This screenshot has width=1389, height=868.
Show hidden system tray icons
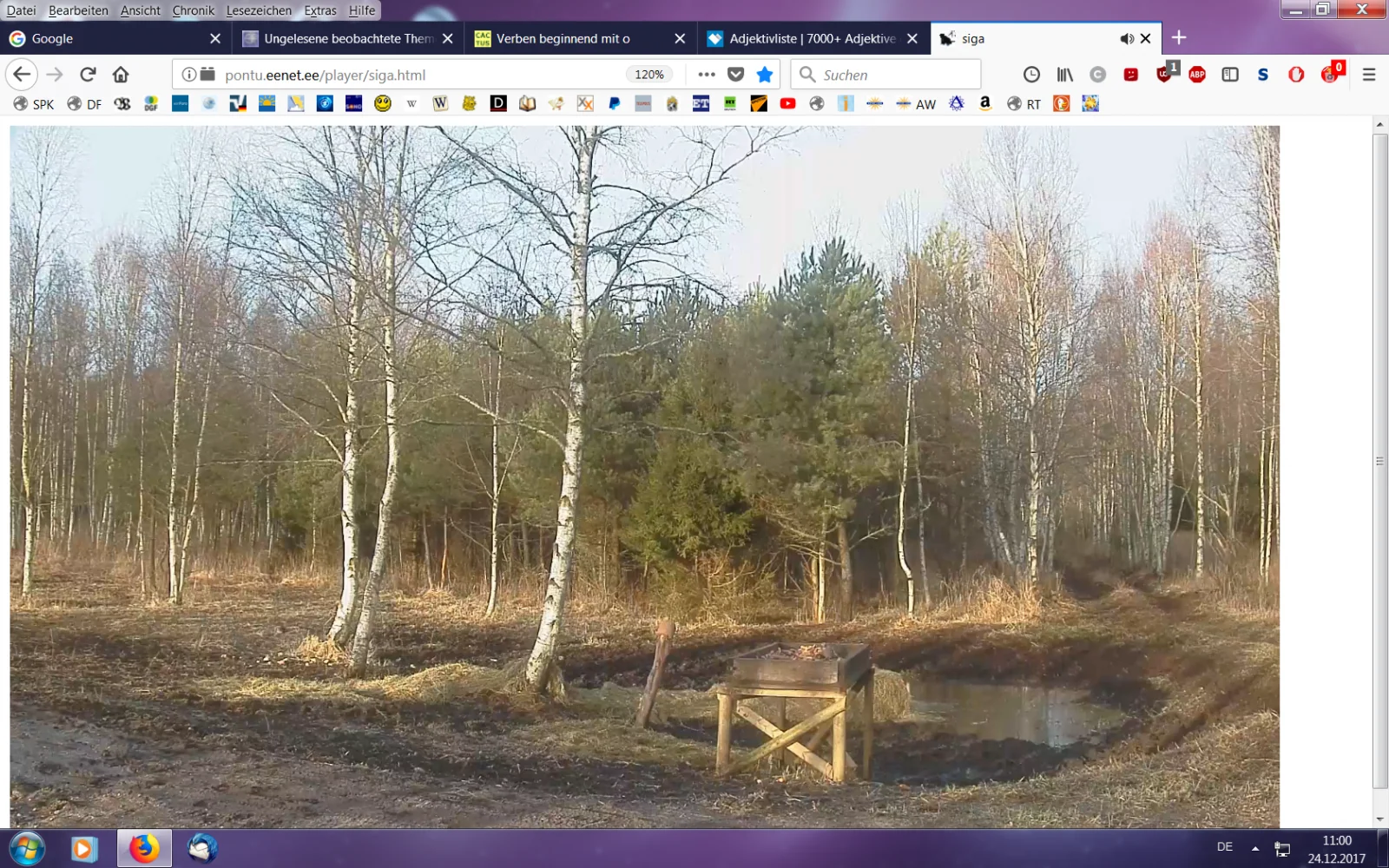coord(1254,848)
